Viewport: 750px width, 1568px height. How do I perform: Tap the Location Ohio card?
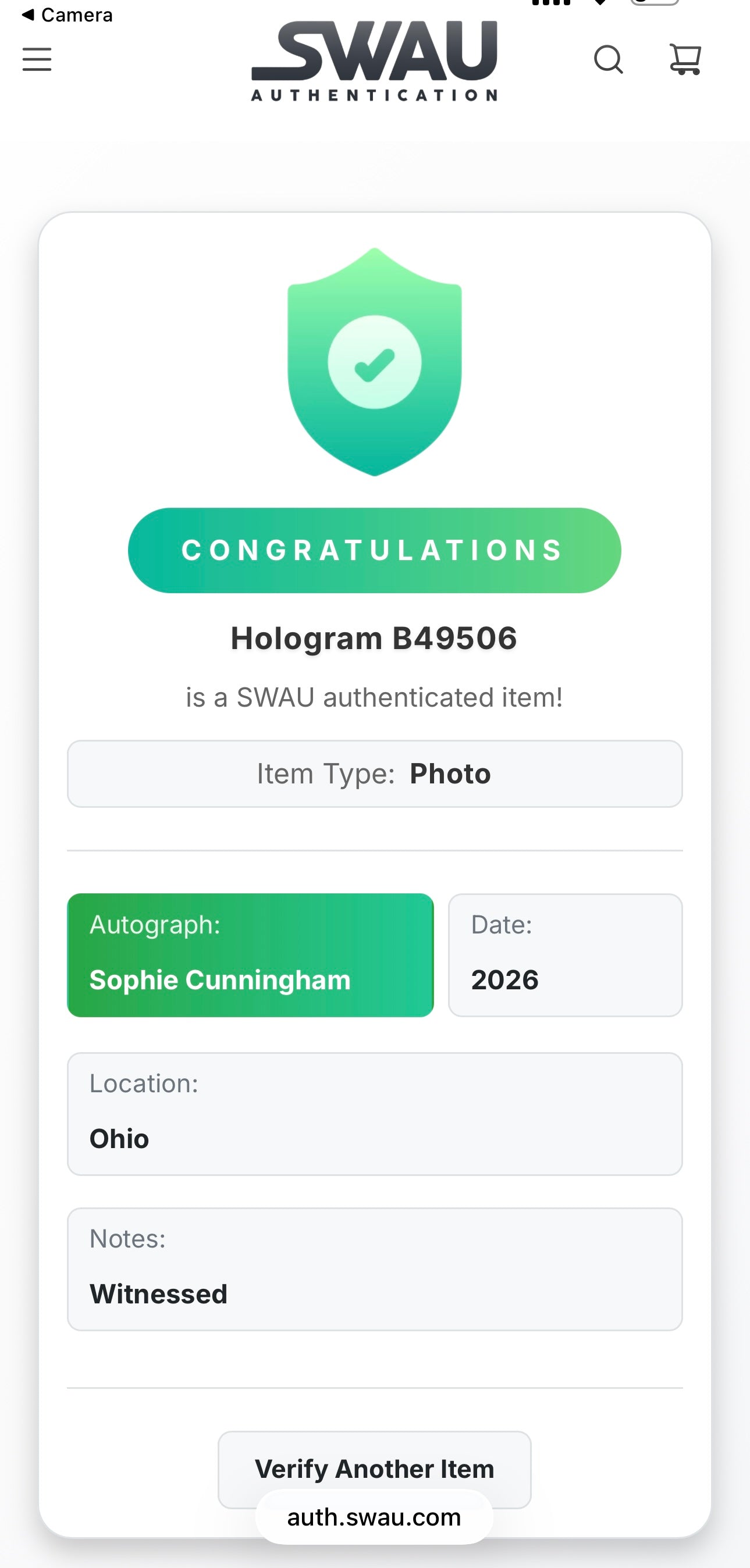point(374,1114)
